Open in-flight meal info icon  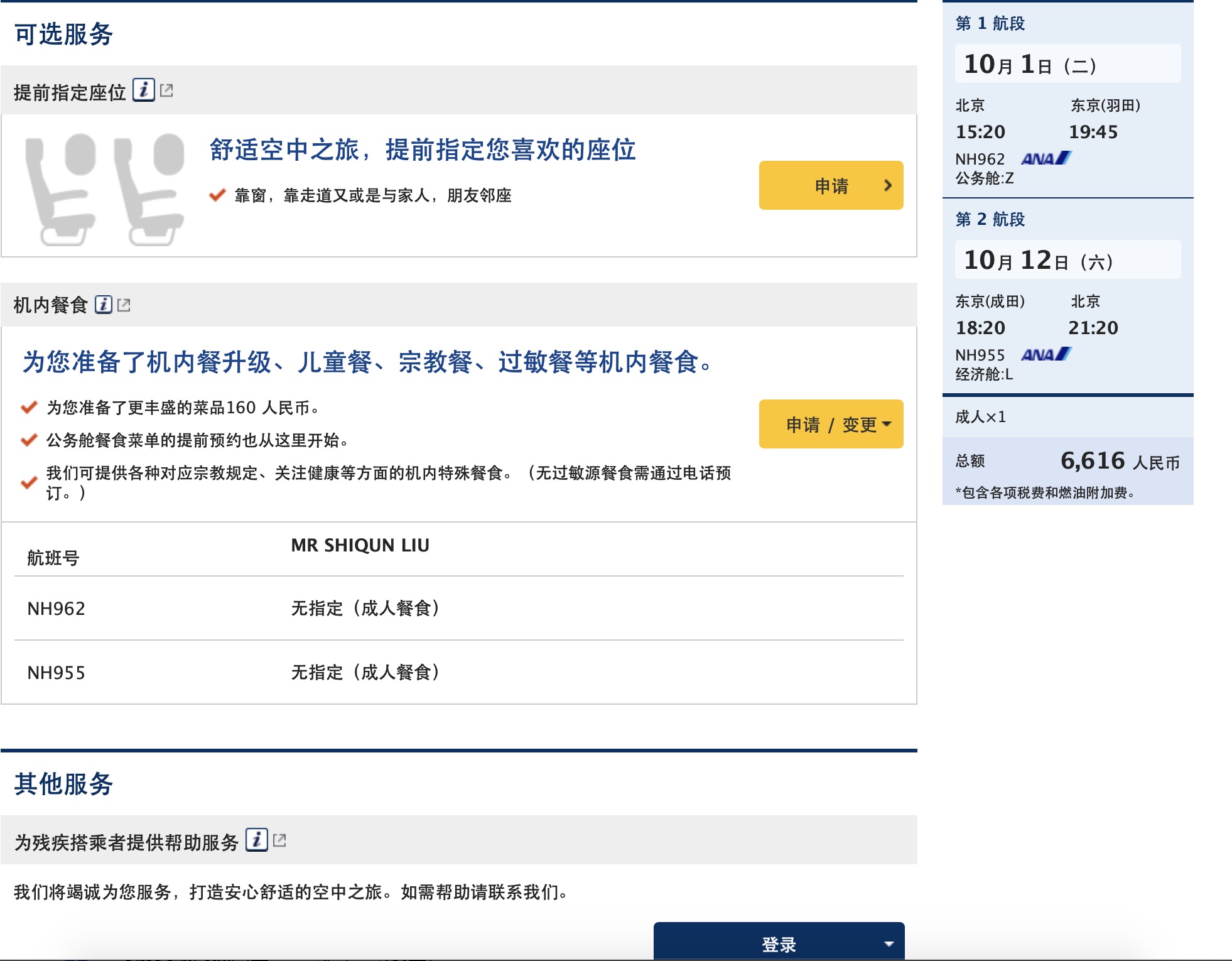[x=104, y=305]
